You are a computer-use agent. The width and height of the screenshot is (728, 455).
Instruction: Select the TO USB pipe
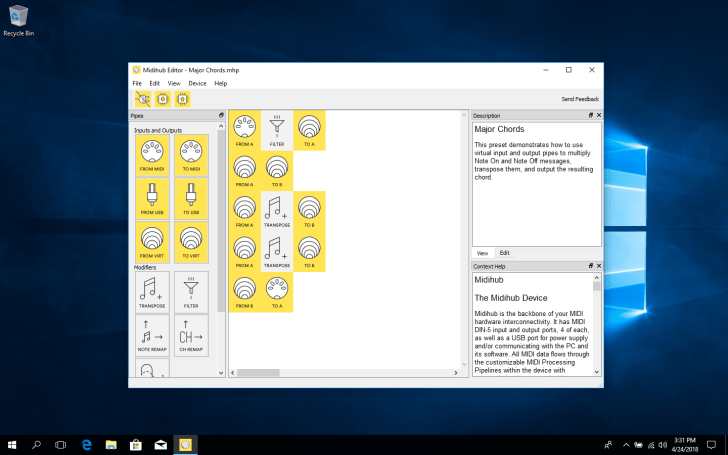point(191,199)
